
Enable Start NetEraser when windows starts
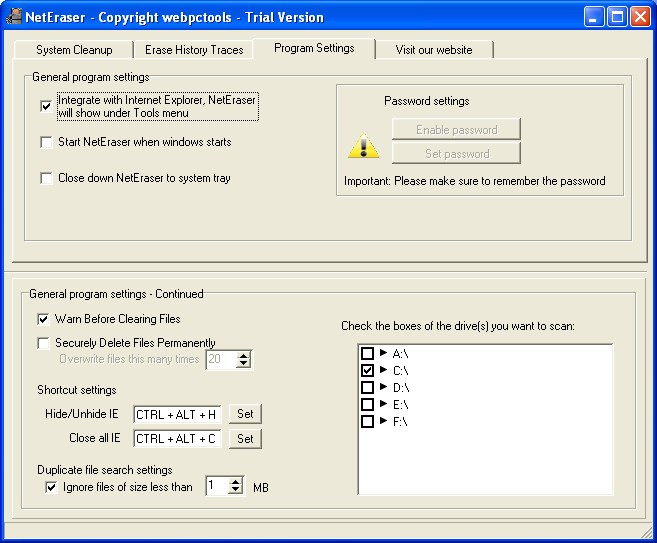(x=46, y=142)
